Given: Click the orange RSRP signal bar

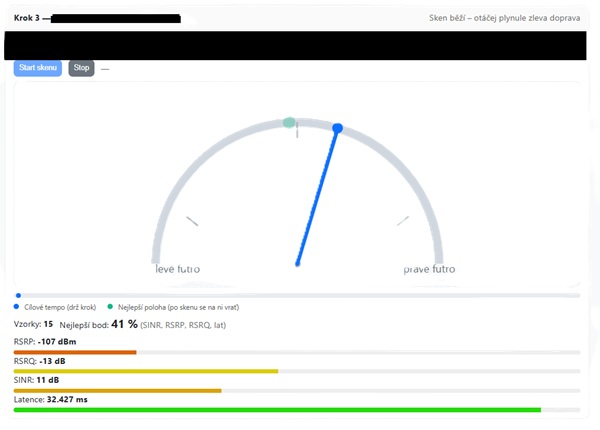Looking at the screenshot, I should (x=75, y=352).
